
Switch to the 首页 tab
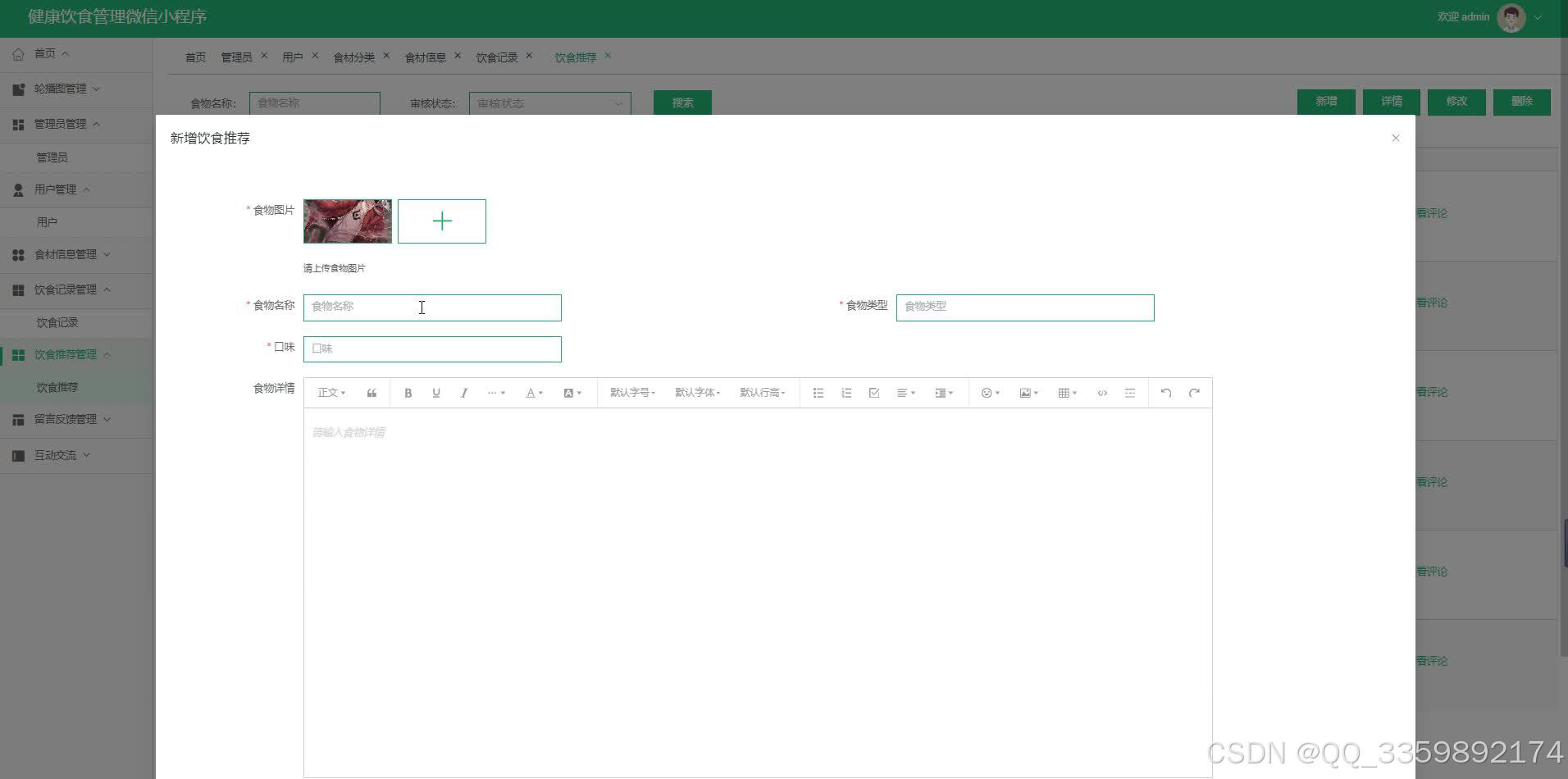[x=195, y=57]
